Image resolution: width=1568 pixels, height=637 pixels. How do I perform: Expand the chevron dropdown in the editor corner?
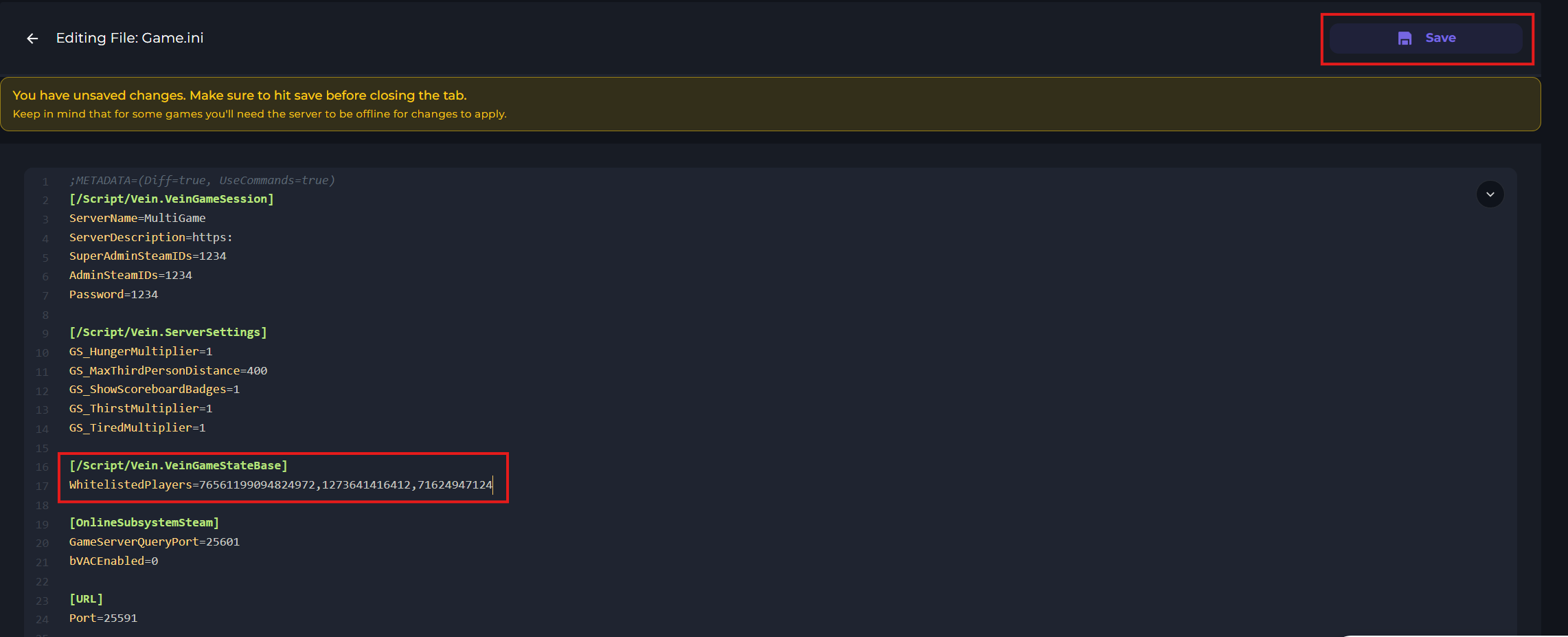point(1490,194)
